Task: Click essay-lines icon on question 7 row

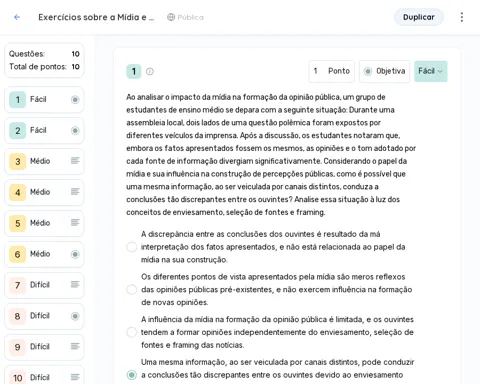Action: [x=75, y=285]
